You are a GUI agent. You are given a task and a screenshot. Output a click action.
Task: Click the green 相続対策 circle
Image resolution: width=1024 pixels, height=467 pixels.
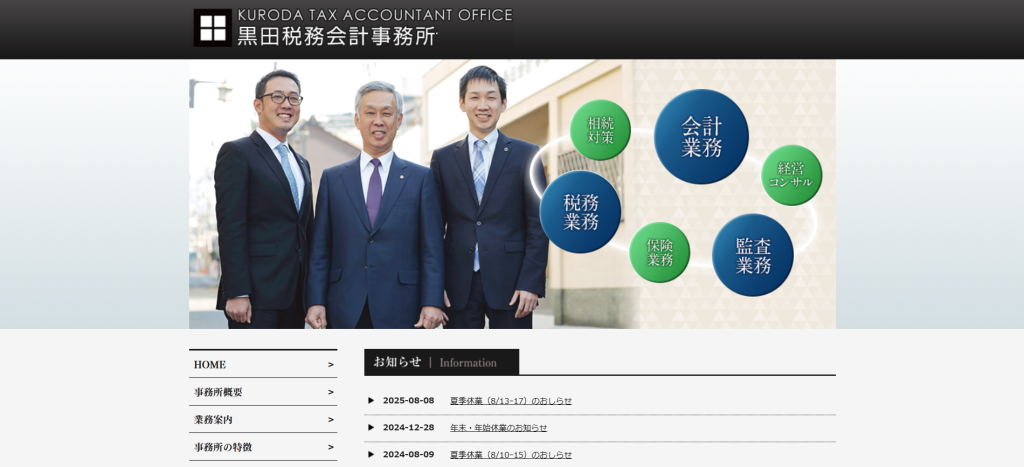click(600, 131)
